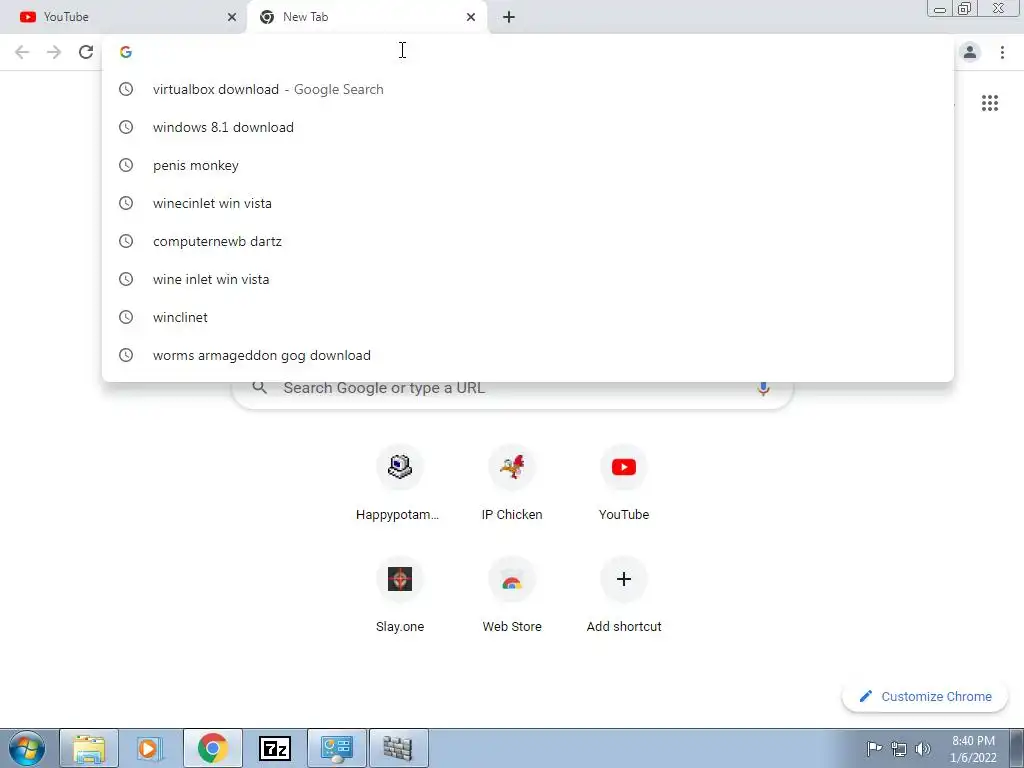Open the Chrome profile avatar icon
The image size is (1024, 768).
pyautogui.click(x=970, y=52)
